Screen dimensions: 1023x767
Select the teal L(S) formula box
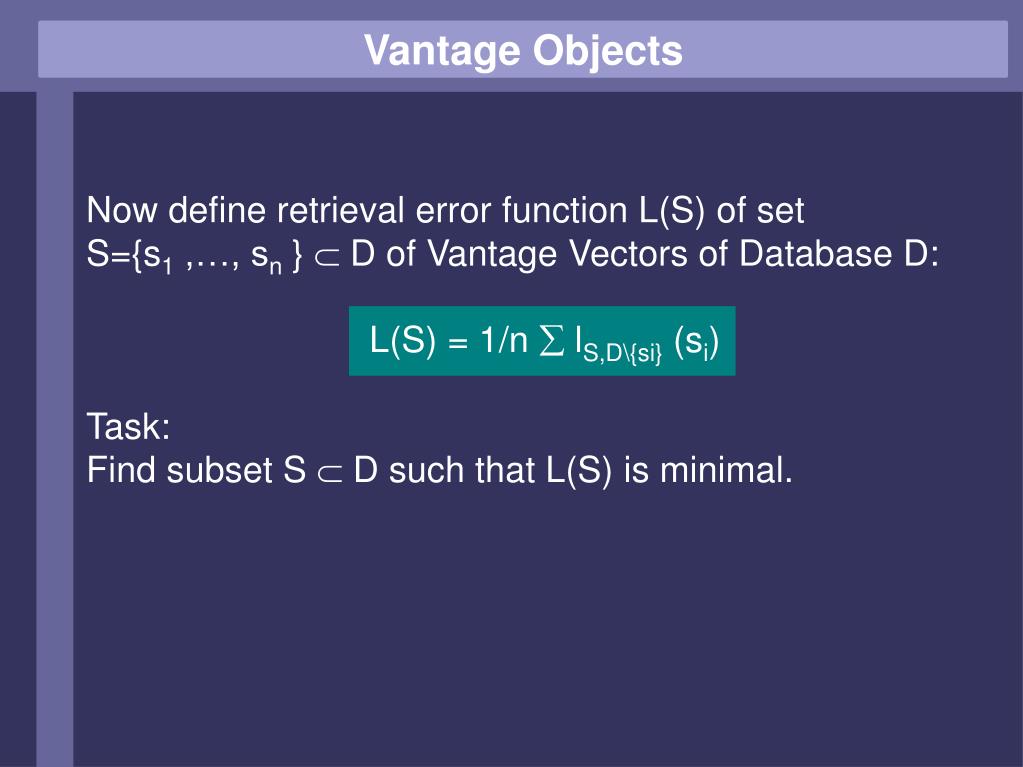(x=542, y=341)
